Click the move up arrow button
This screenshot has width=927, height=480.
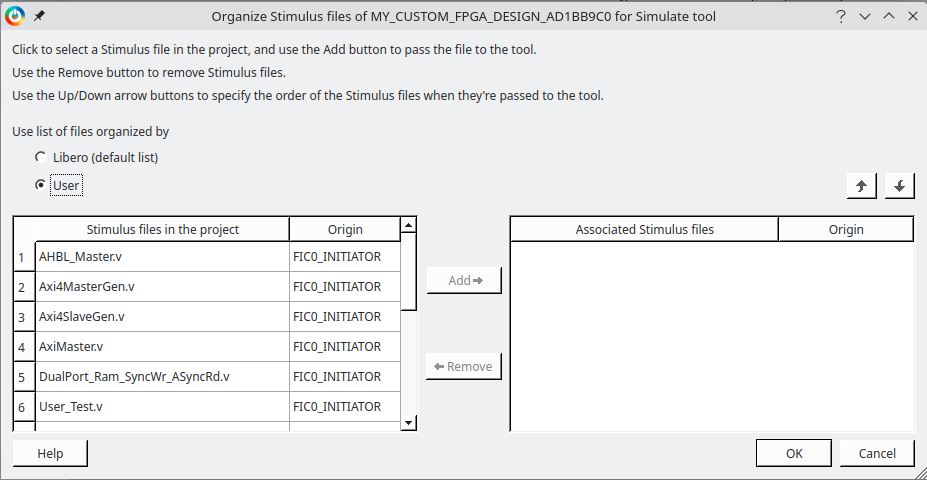(861, 186)
